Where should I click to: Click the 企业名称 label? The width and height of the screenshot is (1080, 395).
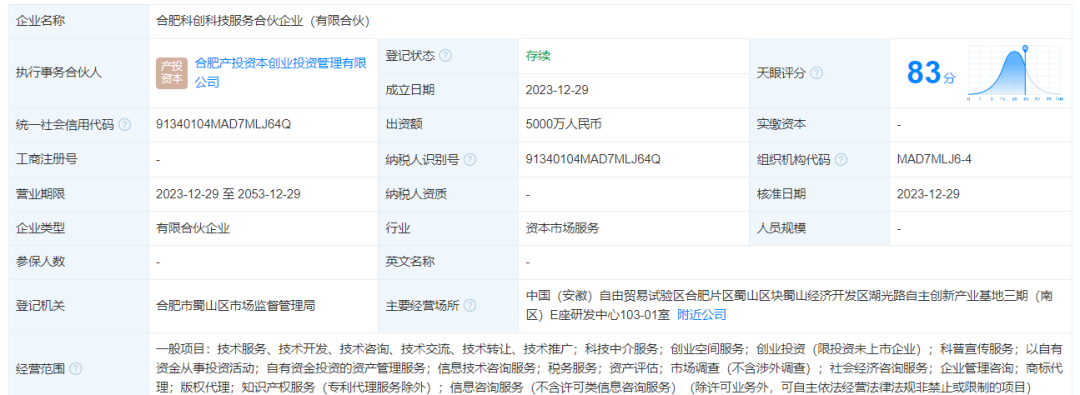coord(40,21)
